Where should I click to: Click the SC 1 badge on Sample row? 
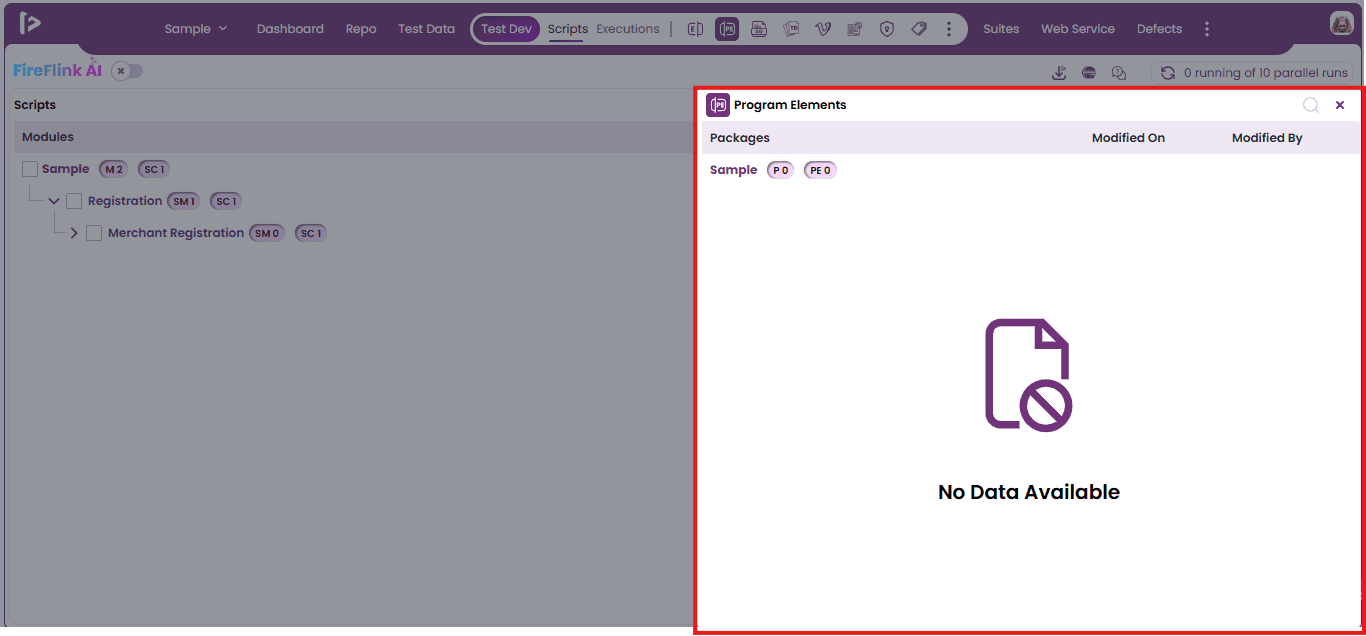[153, 169]
